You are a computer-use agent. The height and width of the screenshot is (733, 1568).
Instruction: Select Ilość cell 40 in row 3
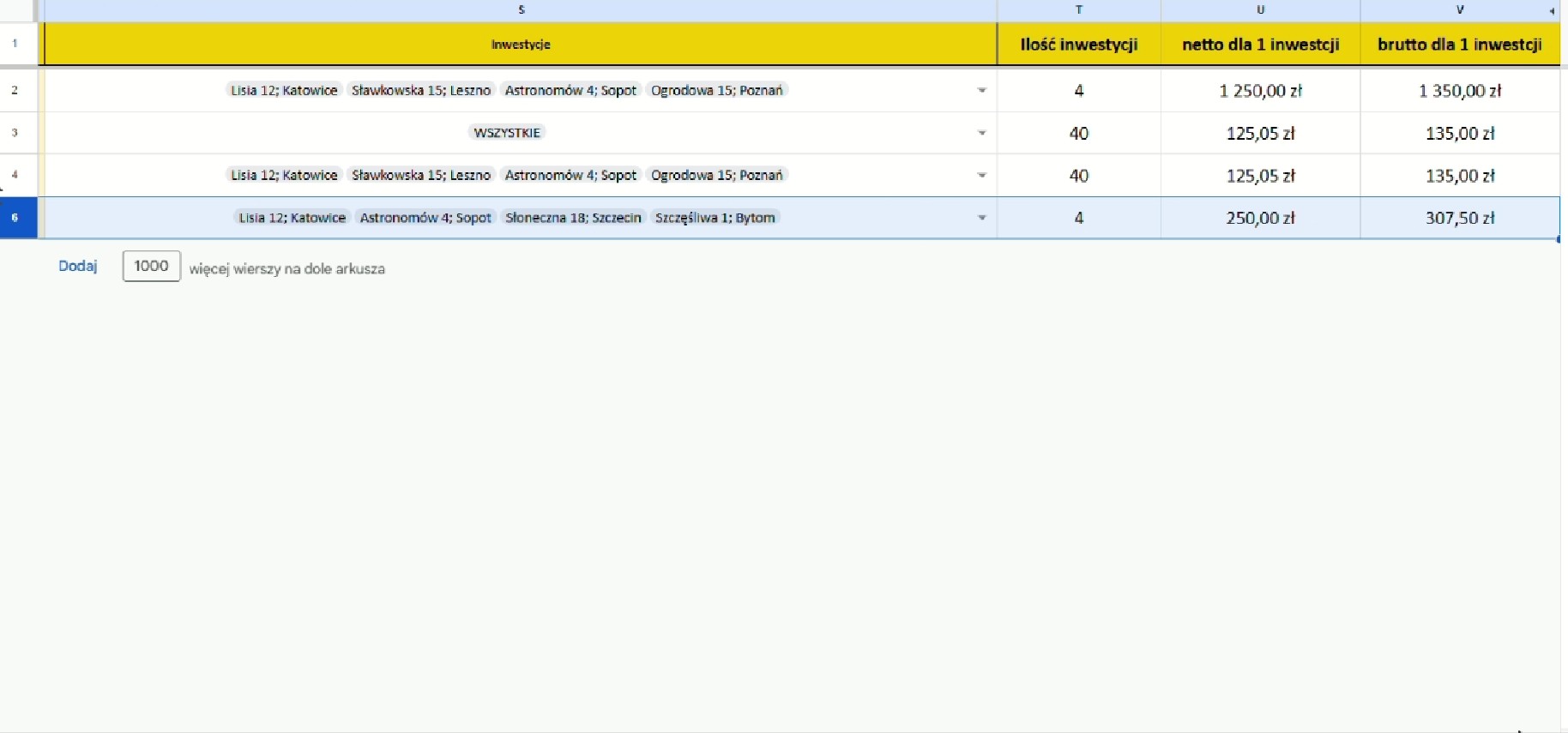pos(1079,133)
